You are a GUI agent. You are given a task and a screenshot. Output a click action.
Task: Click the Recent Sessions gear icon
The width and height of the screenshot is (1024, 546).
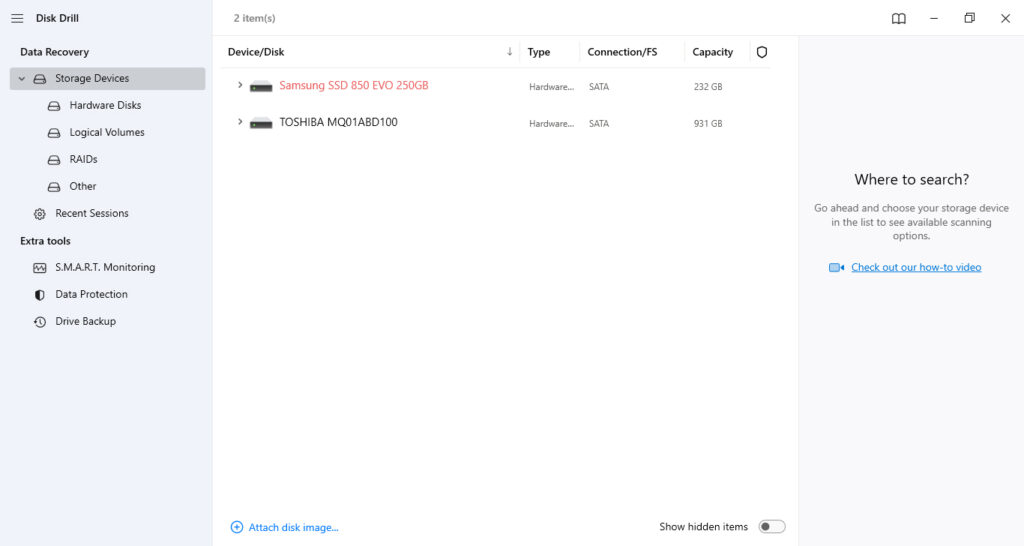(40, 214)
